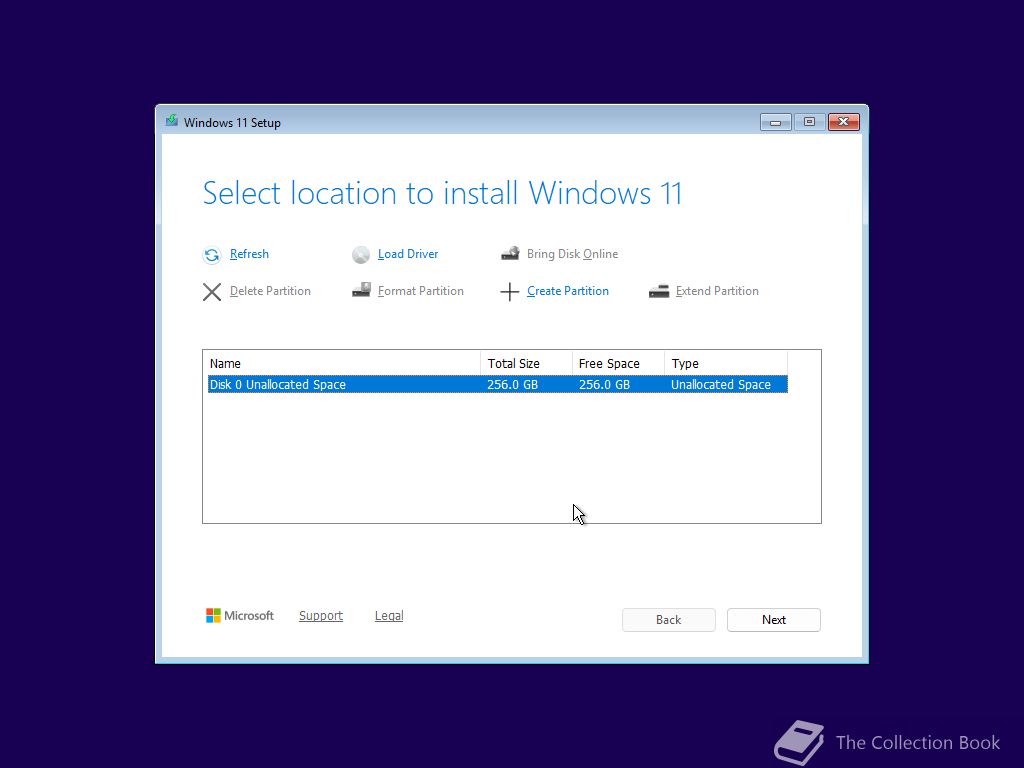Click the Extend Partition label
This screenshot has height=768, width=1024.
(x=717, y=291)
